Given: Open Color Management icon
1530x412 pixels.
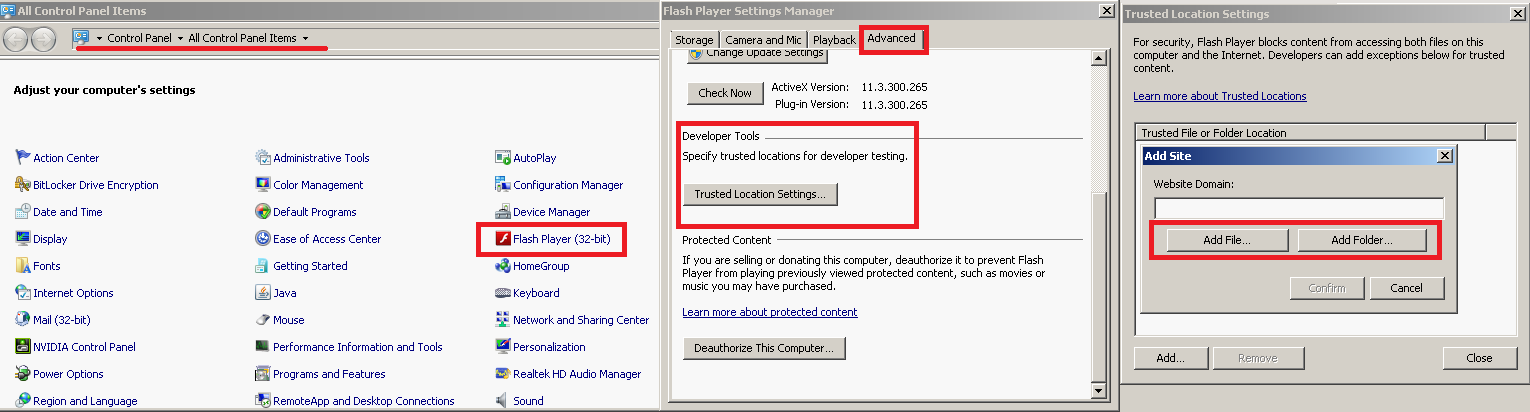Looking at the screenshot, I should click(x=263, y=185).
